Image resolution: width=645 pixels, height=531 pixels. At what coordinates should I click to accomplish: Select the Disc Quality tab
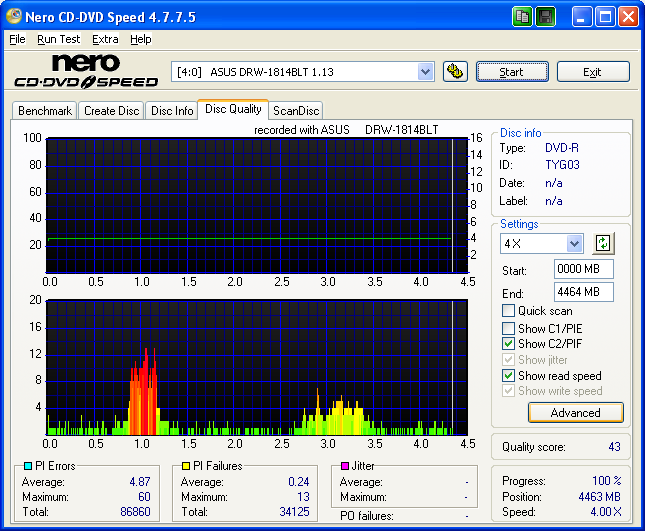click(233, 109)
